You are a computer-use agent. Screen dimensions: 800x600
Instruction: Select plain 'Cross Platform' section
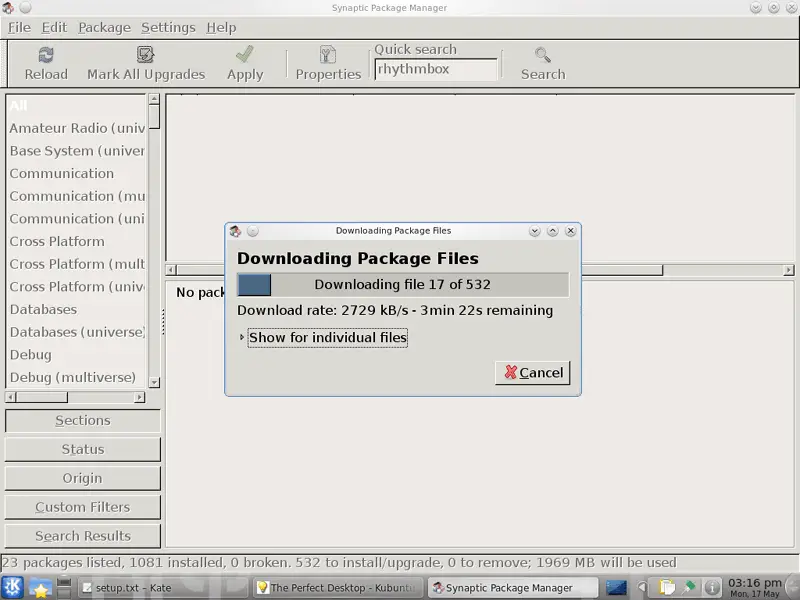77,241
